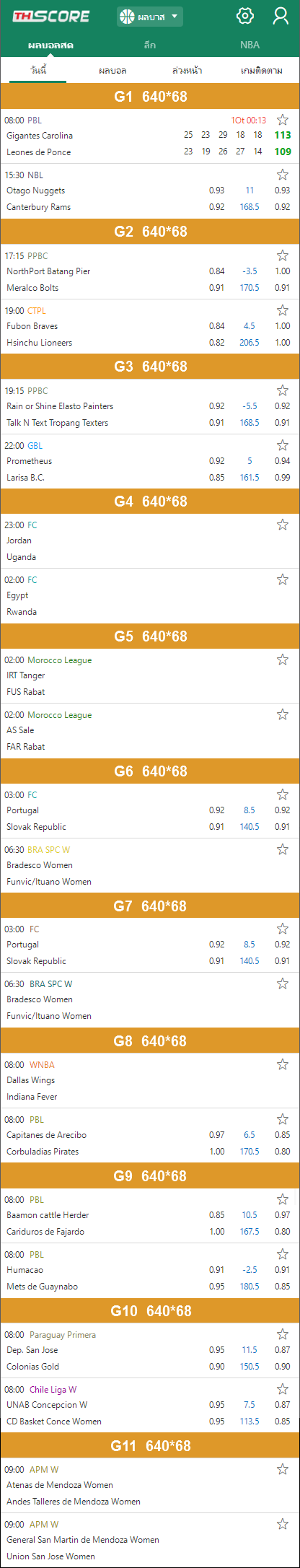Screen dimensions: 300x1568
Task: Star the Jordan vs Uganda game
Action: click(283, 525)
